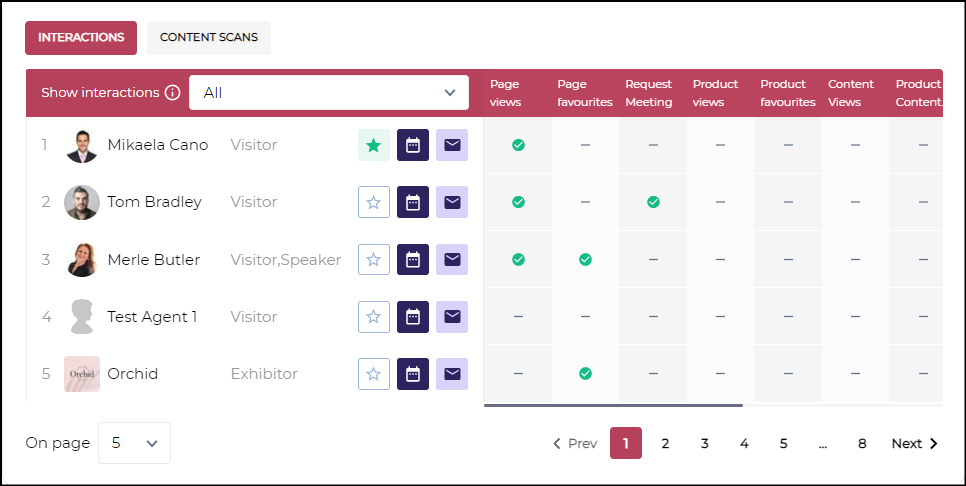This screenshot has width=966, height=486.
Task: Click calendar icon for Mikaela Cano
Action: click(413, 145)
